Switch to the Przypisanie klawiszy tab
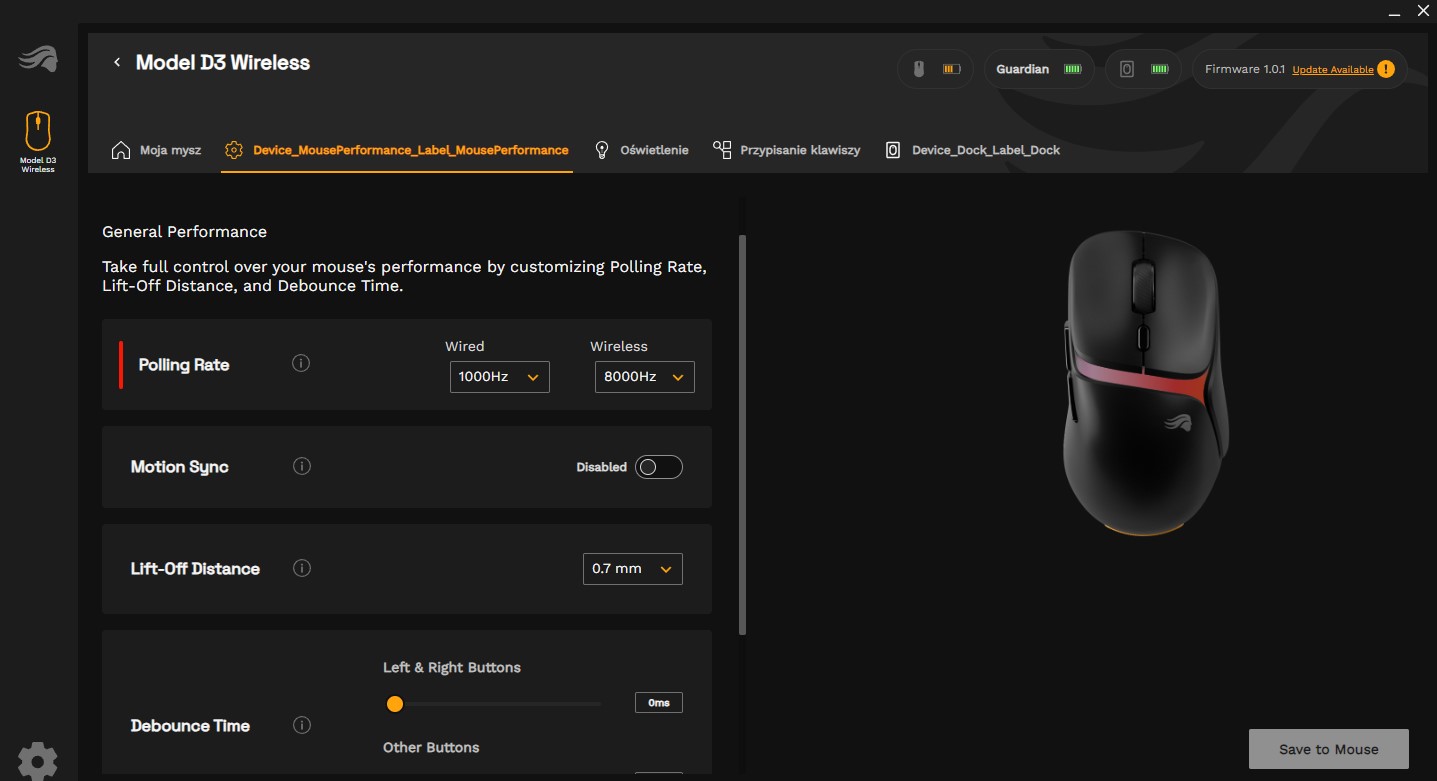Screen dimensions: 1437x781 786,150
